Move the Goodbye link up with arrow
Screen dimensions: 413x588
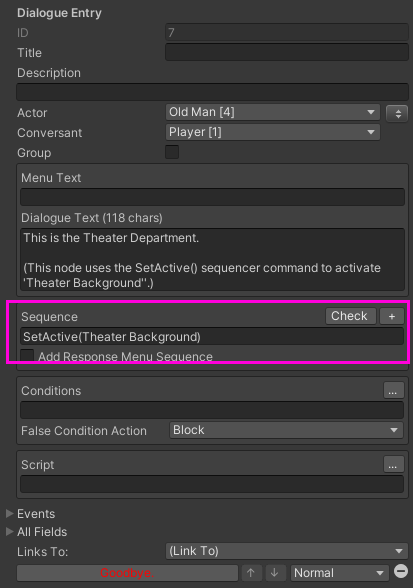(x=251, y=573)
